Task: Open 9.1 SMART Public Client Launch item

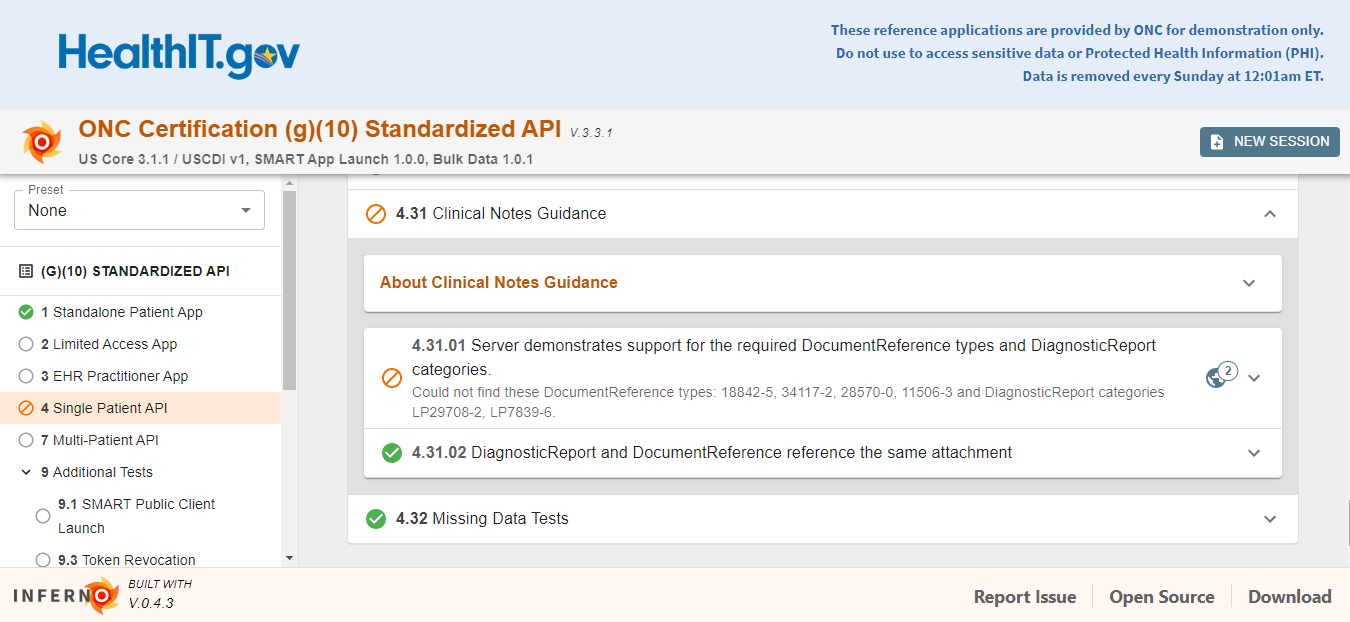Action: click(136, 516)
